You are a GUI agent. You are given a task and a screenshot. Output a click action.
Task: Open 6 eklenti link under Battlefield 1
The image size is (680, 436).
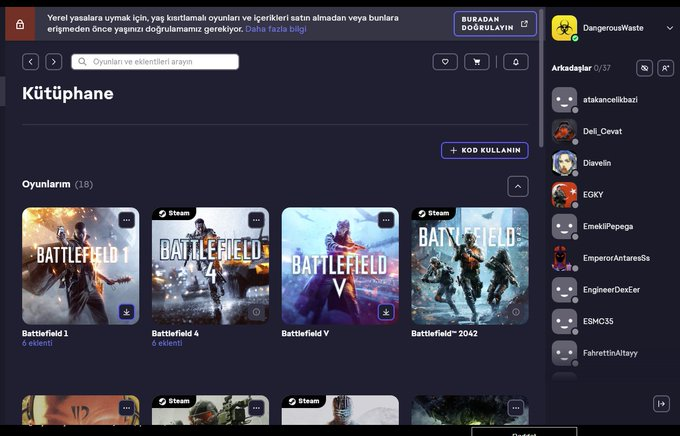37,343
